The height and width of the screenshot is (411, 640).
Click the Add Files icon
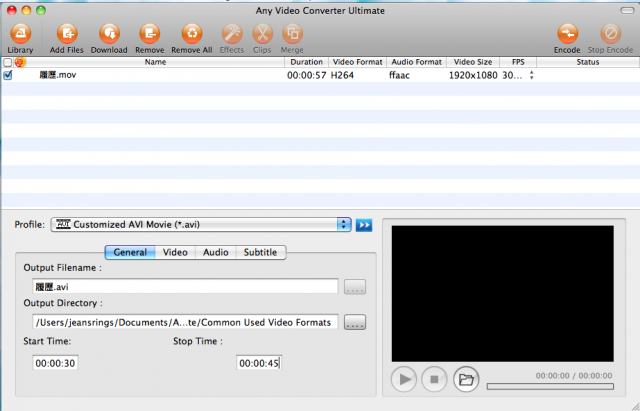(67, 33)
